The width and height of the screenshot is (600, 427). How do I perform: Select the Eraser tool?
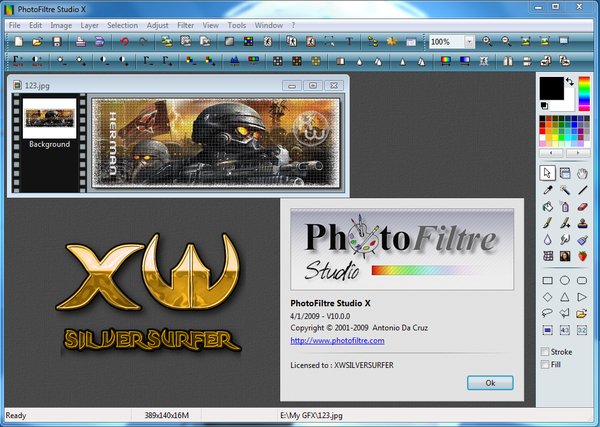click(582, 207)
